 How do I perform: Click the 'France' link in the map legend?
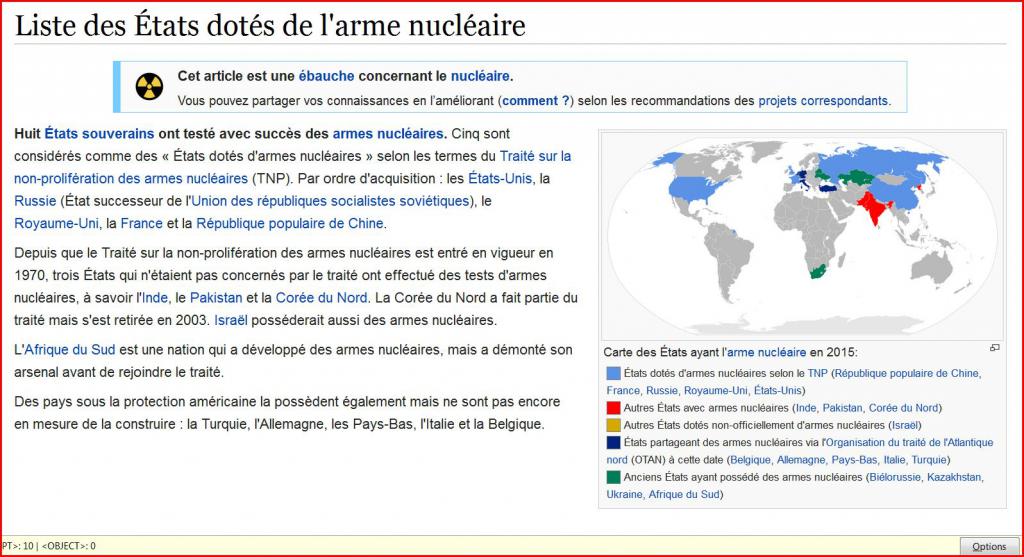point(623,390)
